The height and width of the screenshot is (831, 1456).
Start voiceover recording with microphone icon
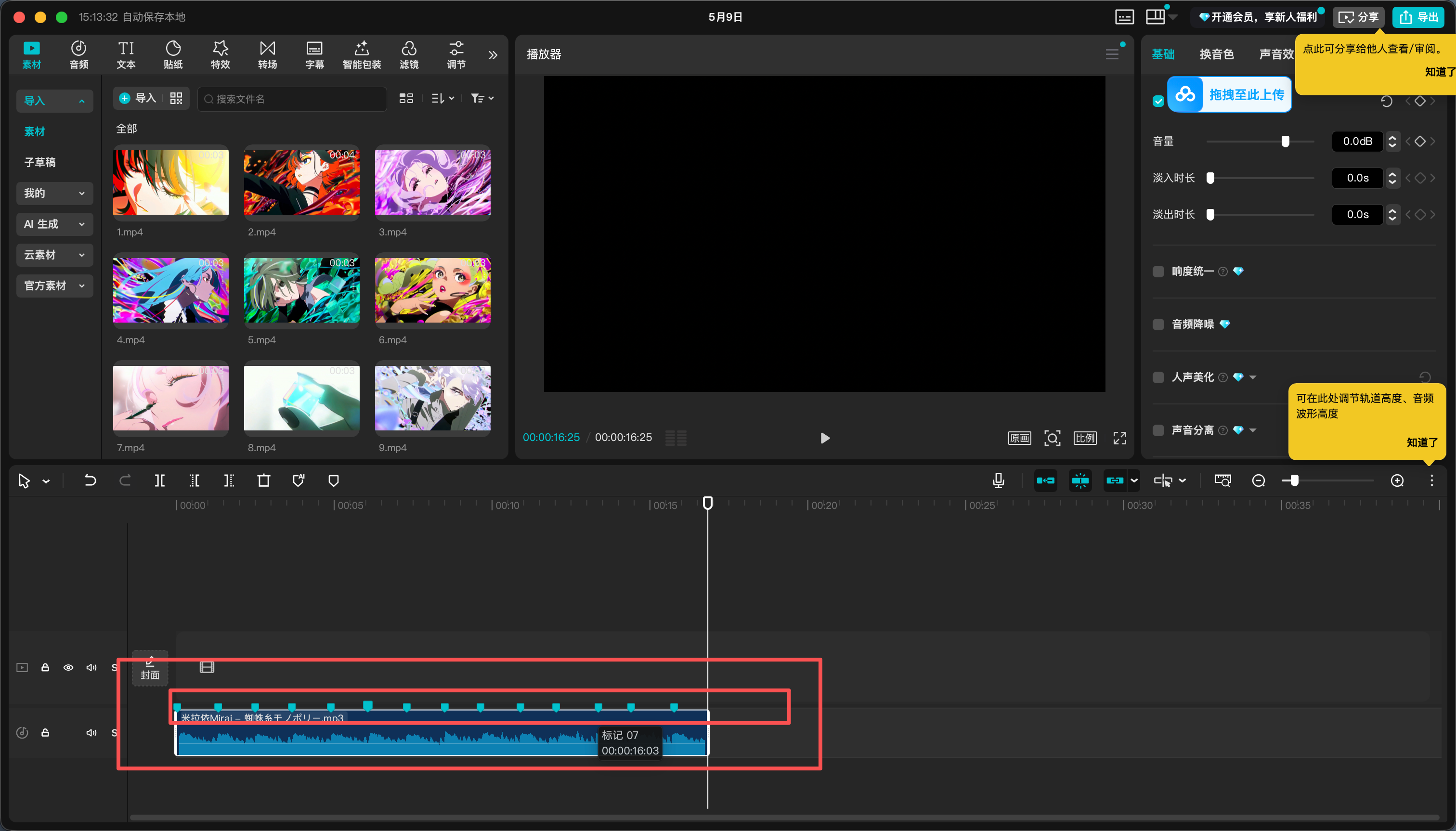[998, 480]
